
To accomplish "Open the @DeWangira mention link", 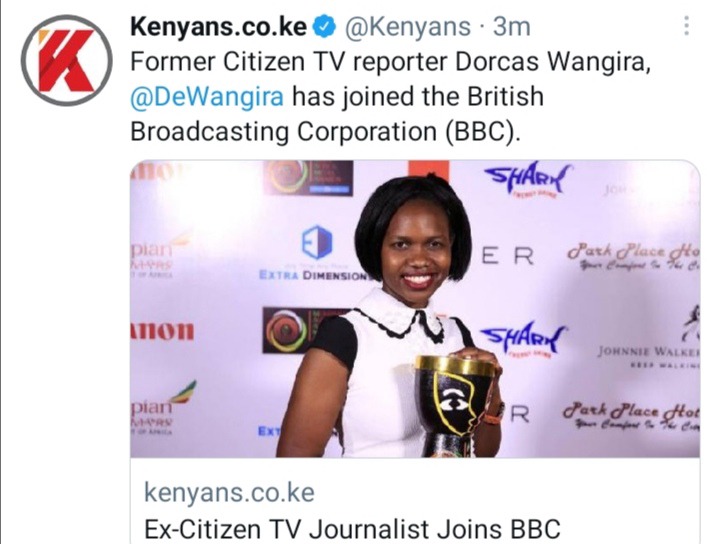I will (x=207, y=97).
